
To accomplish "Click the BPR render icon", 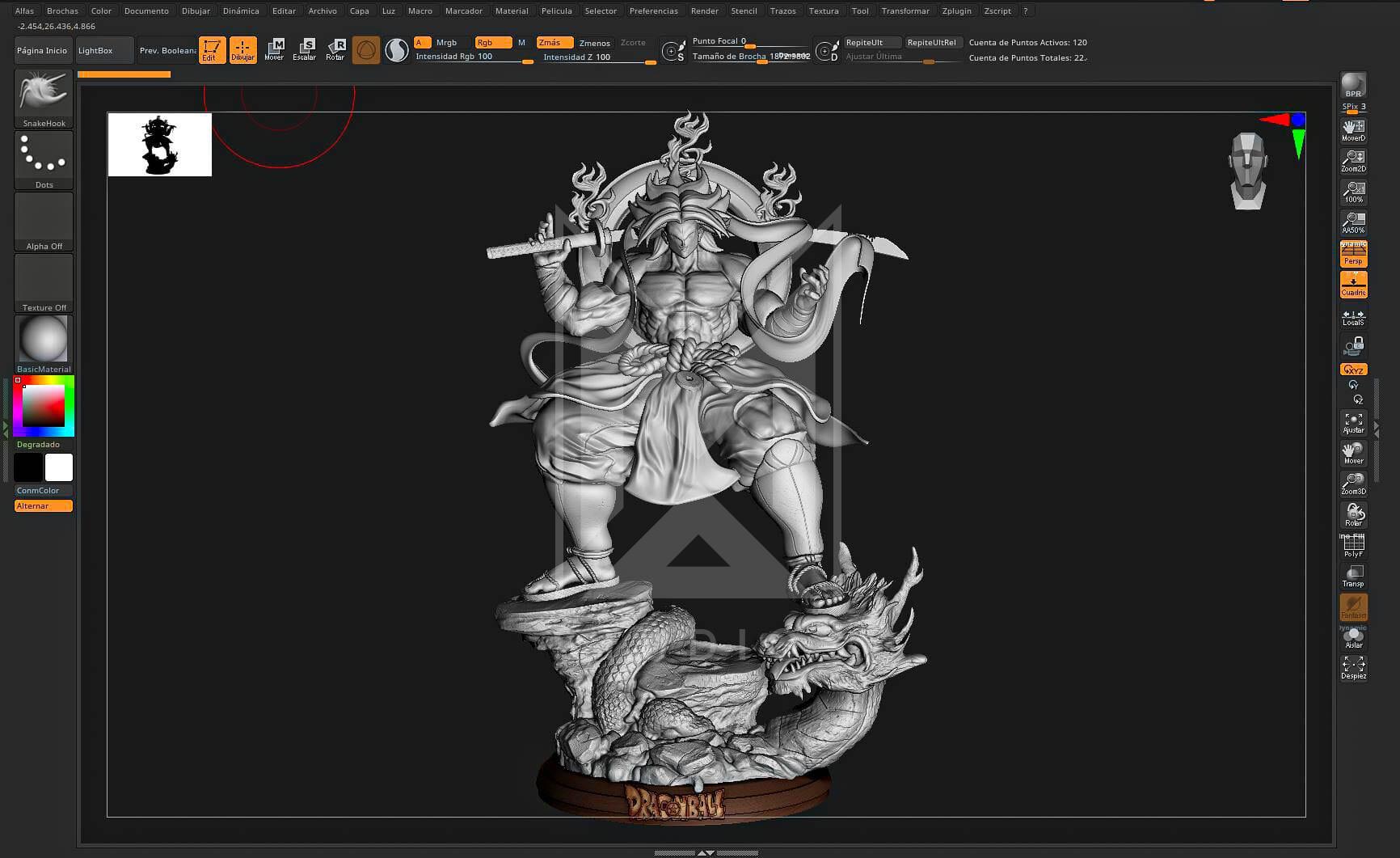I will 1353,85.
